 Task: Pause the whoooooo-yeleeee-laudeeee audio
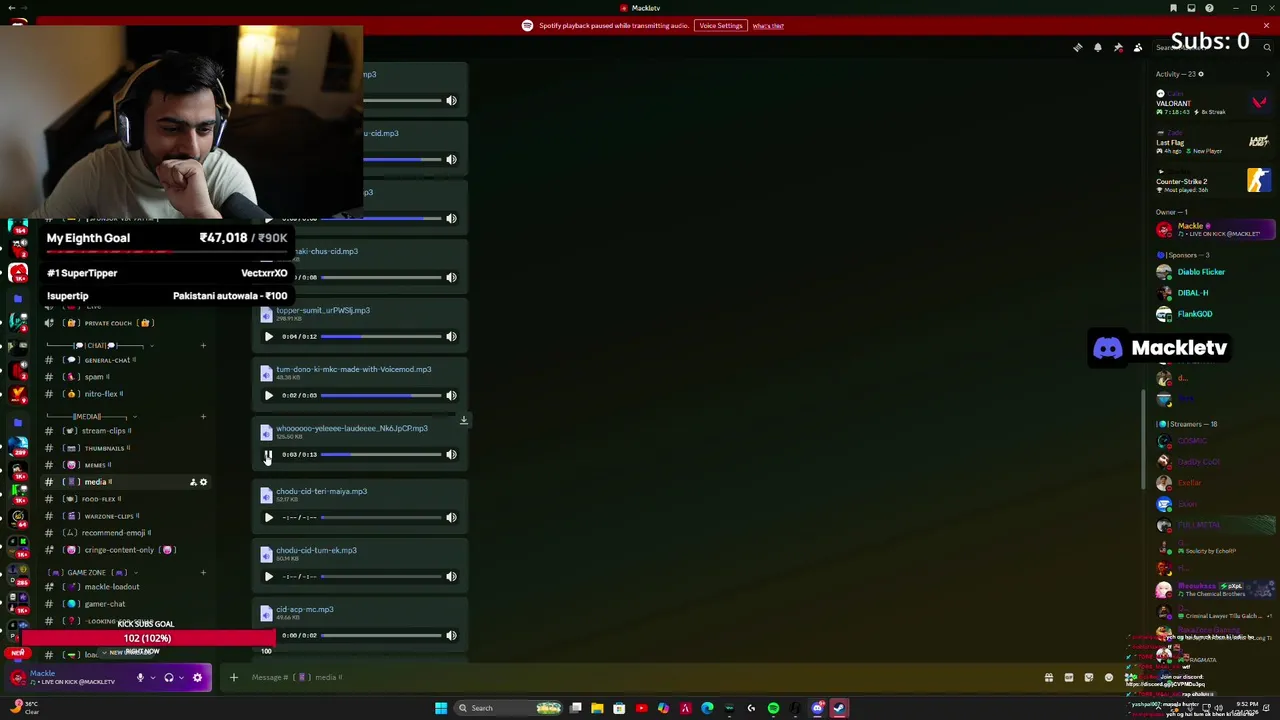[268, 455]
